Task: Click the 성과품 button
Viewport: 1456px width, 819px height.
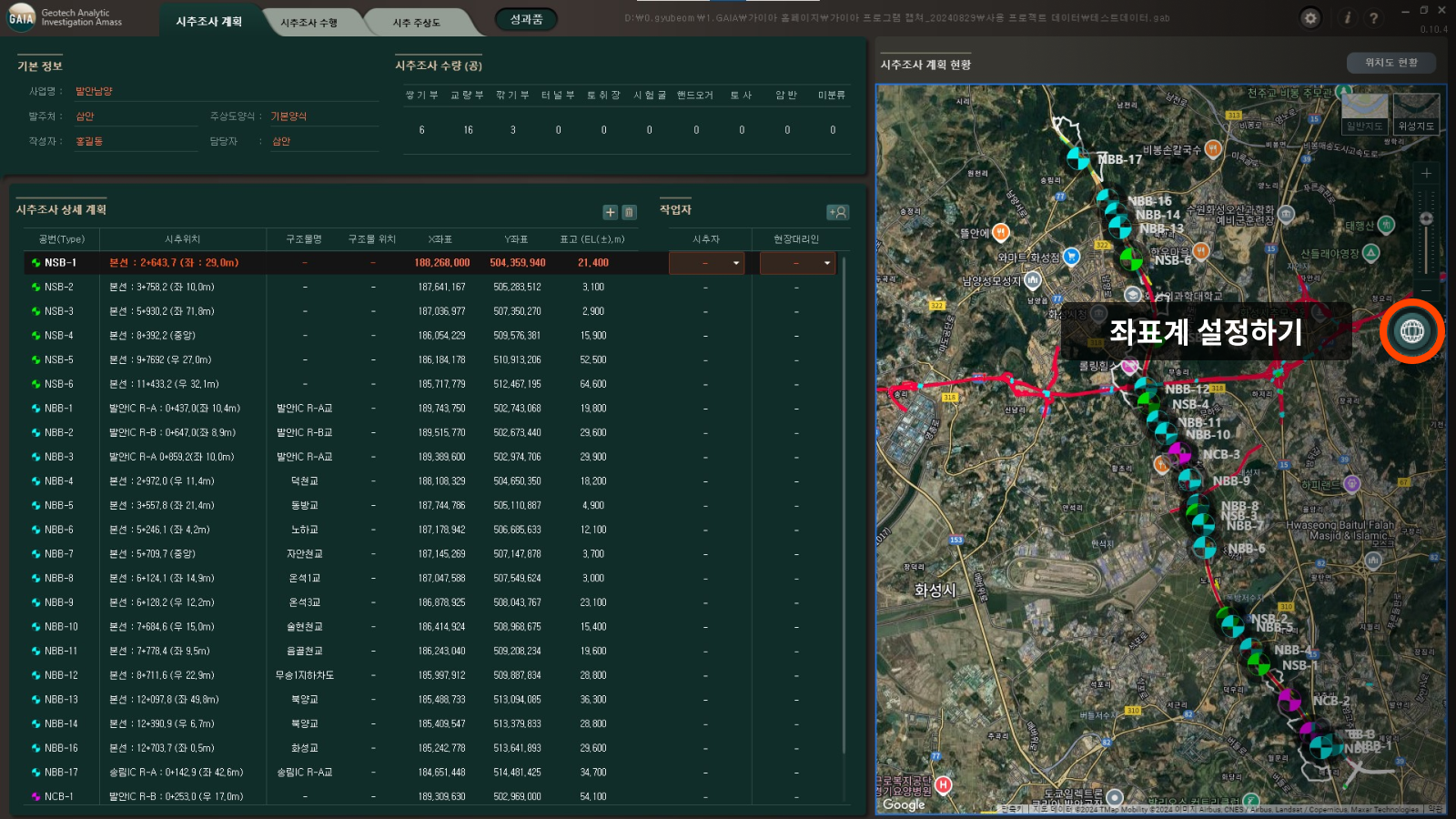Action: 526,19
